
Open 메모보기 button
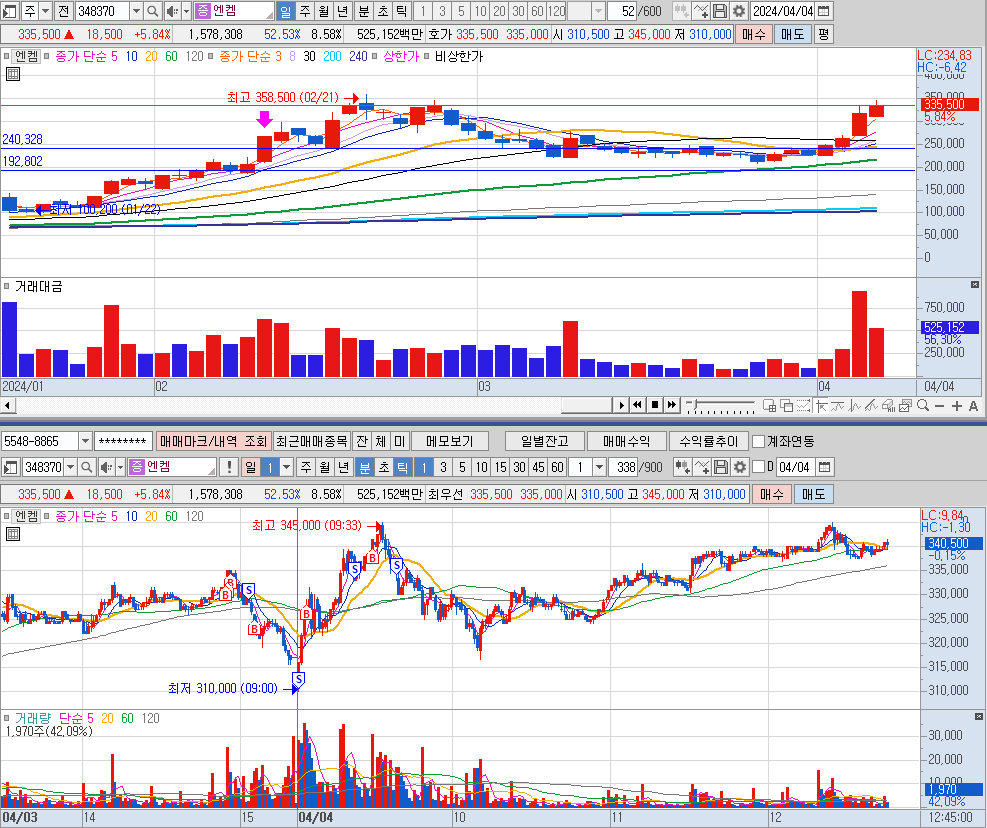(x=449, y=441)
